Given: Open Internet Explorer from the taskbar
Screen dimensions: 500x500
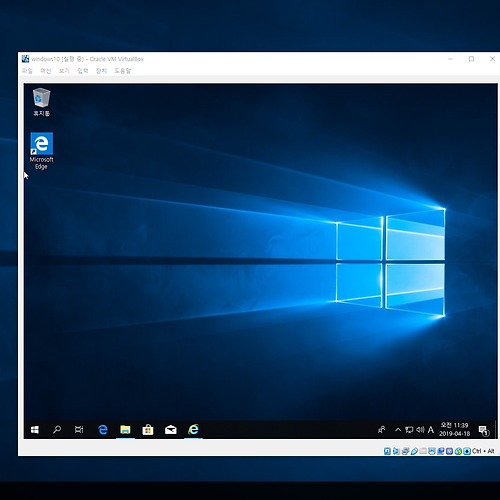Looking at the screenshot, I should (x=193, y=430).
